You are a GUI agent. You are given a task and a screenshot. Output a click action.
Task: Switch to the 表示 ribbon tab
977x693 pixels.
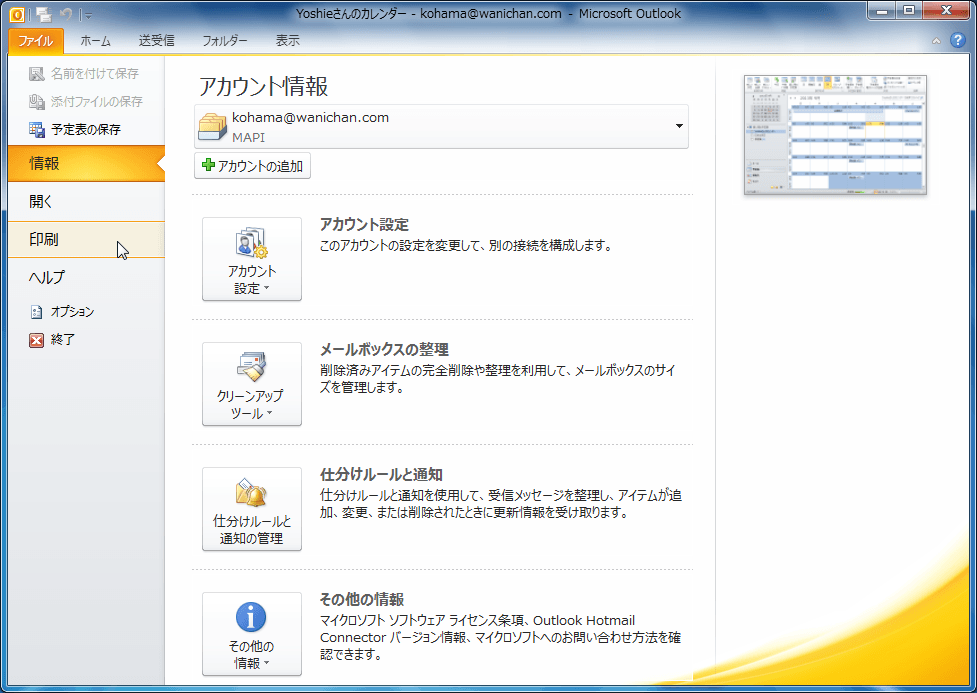tap(287, 41)
